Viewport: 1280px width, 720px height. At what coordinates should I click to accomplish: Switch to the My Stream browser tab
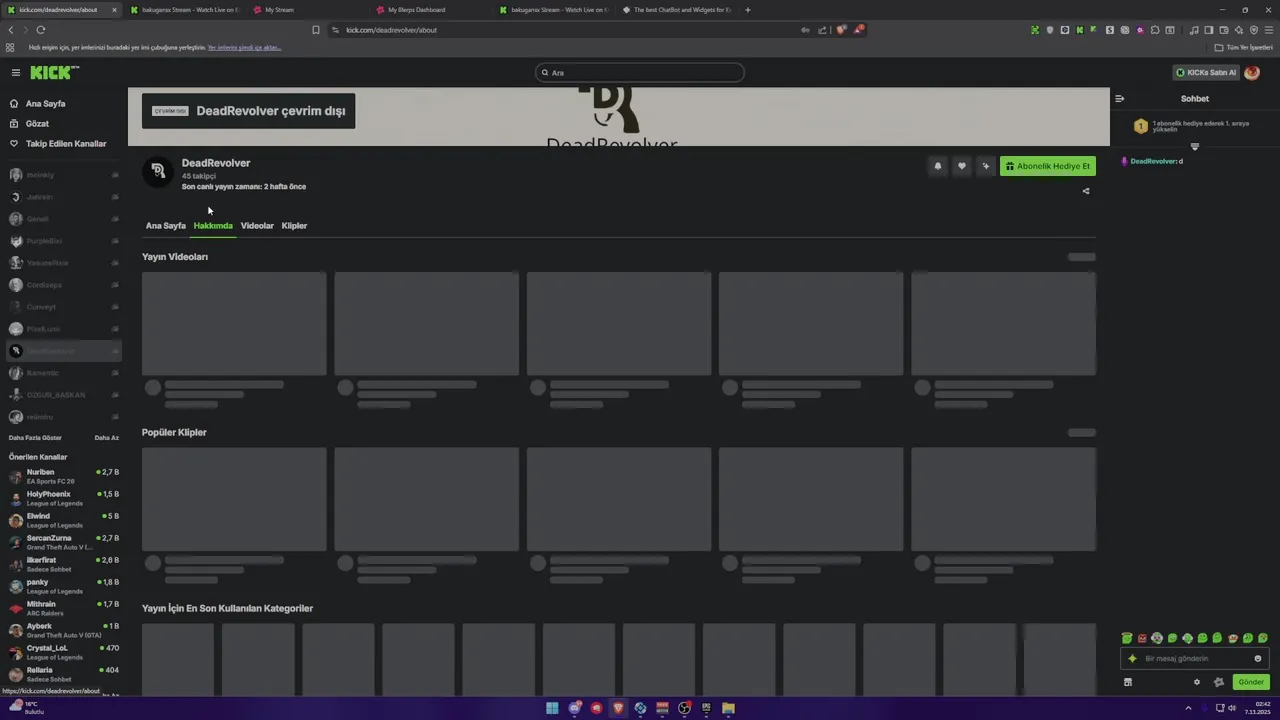click(x=305, y=10)
